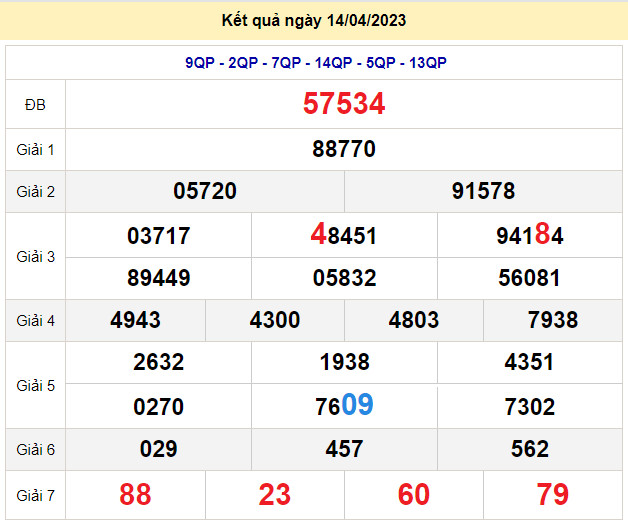
Task: Select number 0270 in Giải 5
Action: [x=159, y=407]
